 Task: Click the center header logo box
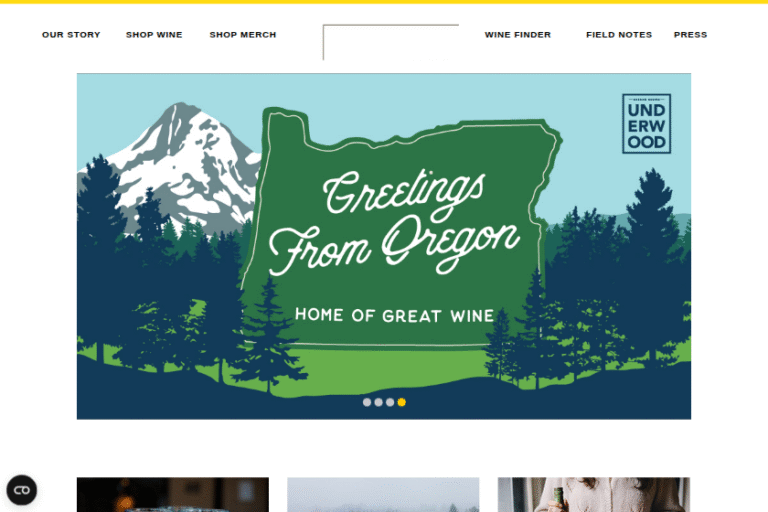[x=391, y=42]
